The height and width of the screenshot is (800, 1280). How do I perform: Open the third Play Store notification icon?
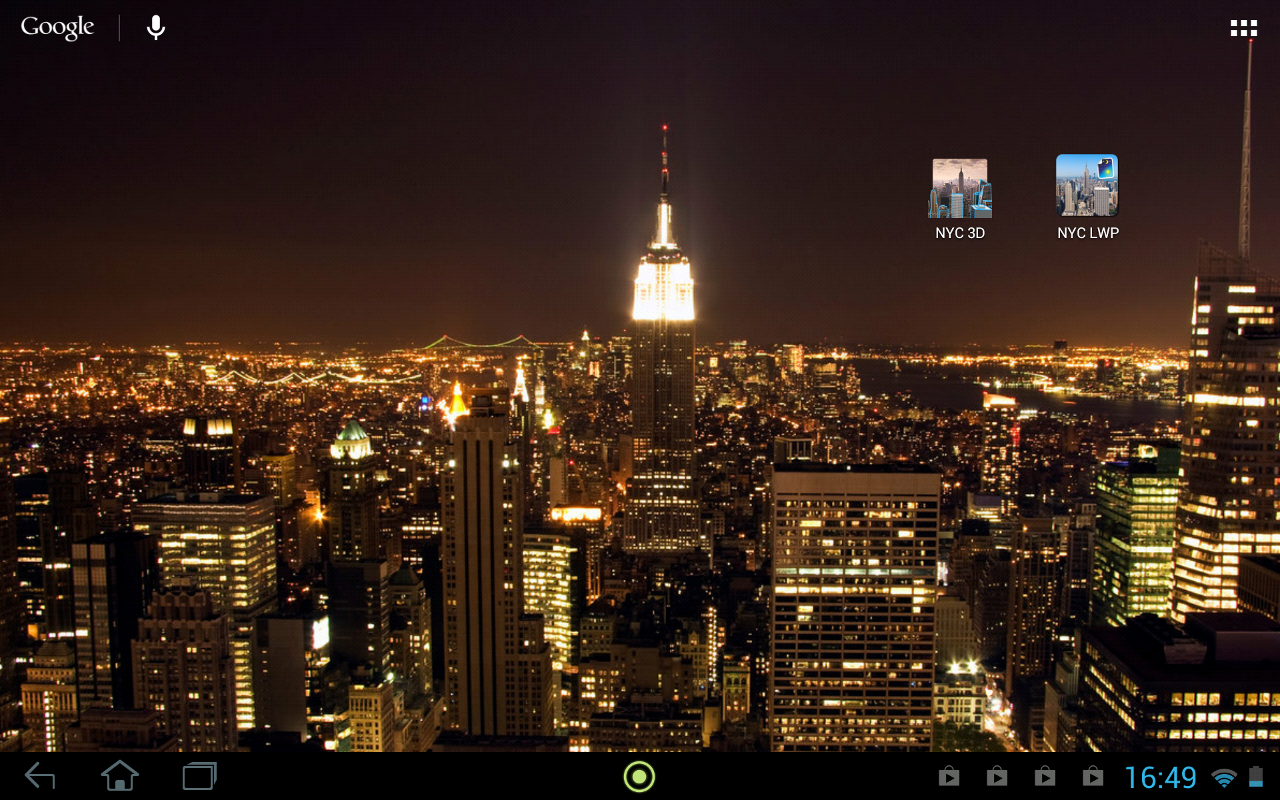pyautogui.click(x=1045, y=776)
